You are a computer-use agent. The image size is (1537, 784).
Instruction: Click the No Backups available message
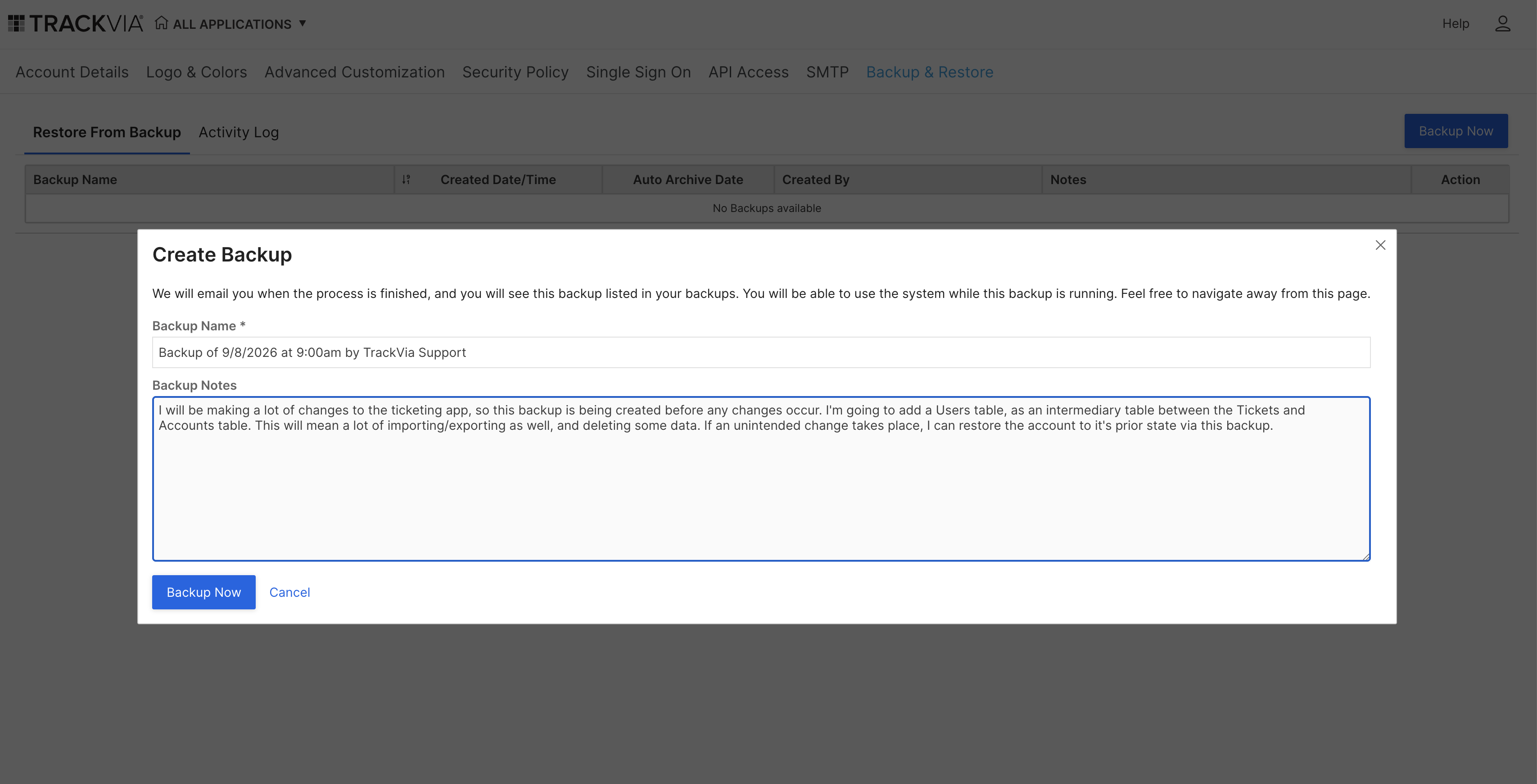[x=767, y=208]
